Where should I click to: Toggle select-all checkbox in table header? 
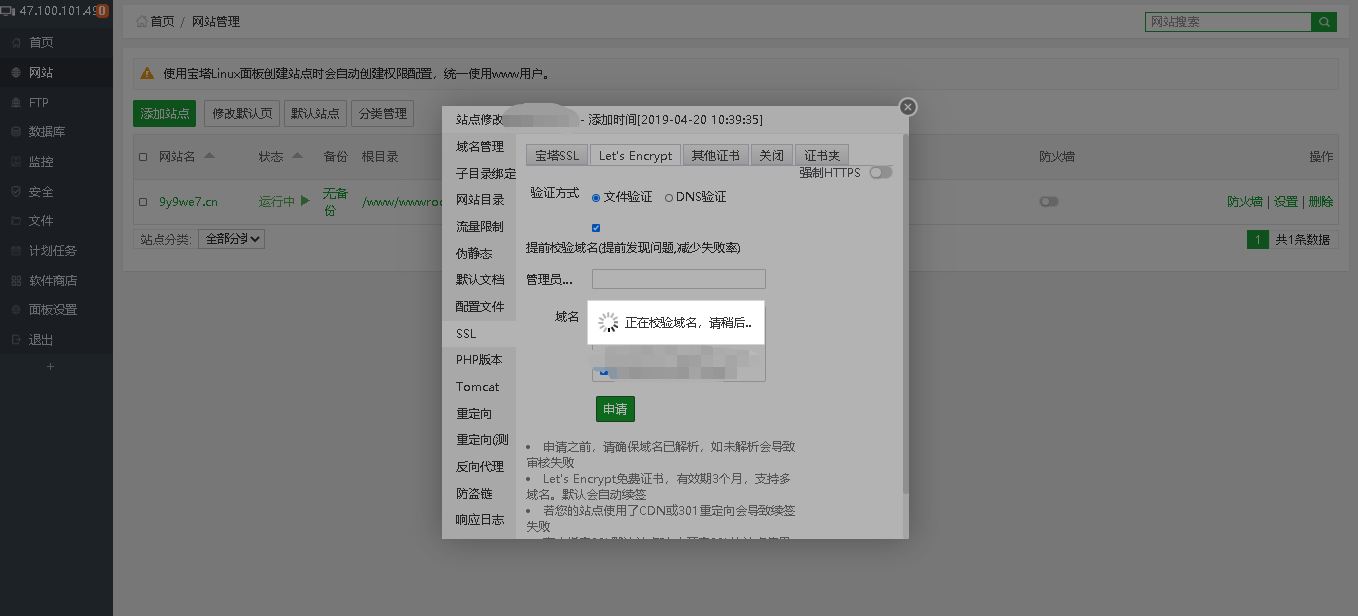point(143,157)
